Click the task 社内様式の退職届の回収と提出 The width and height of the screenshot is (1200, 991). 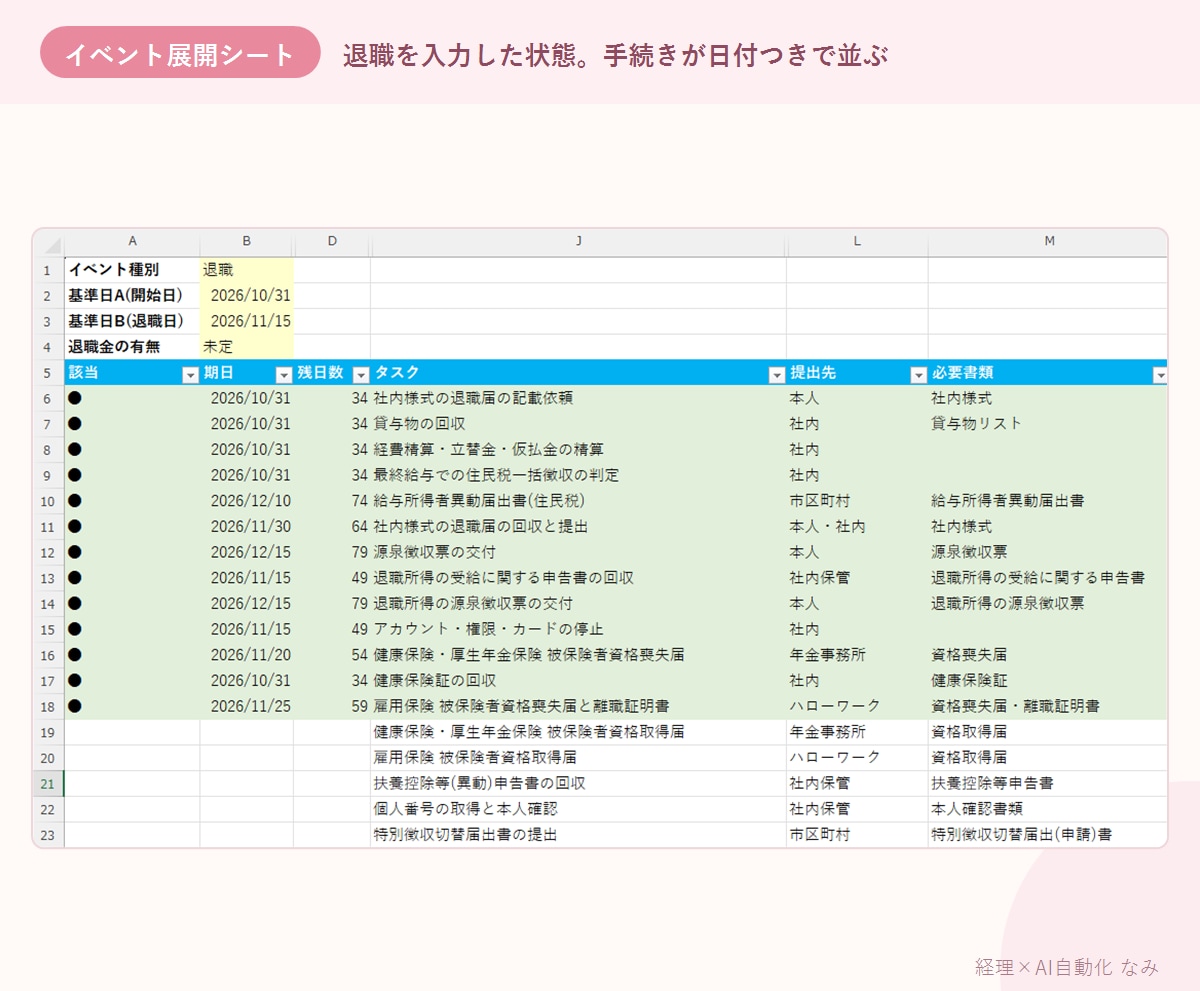[x=480, y=526]
